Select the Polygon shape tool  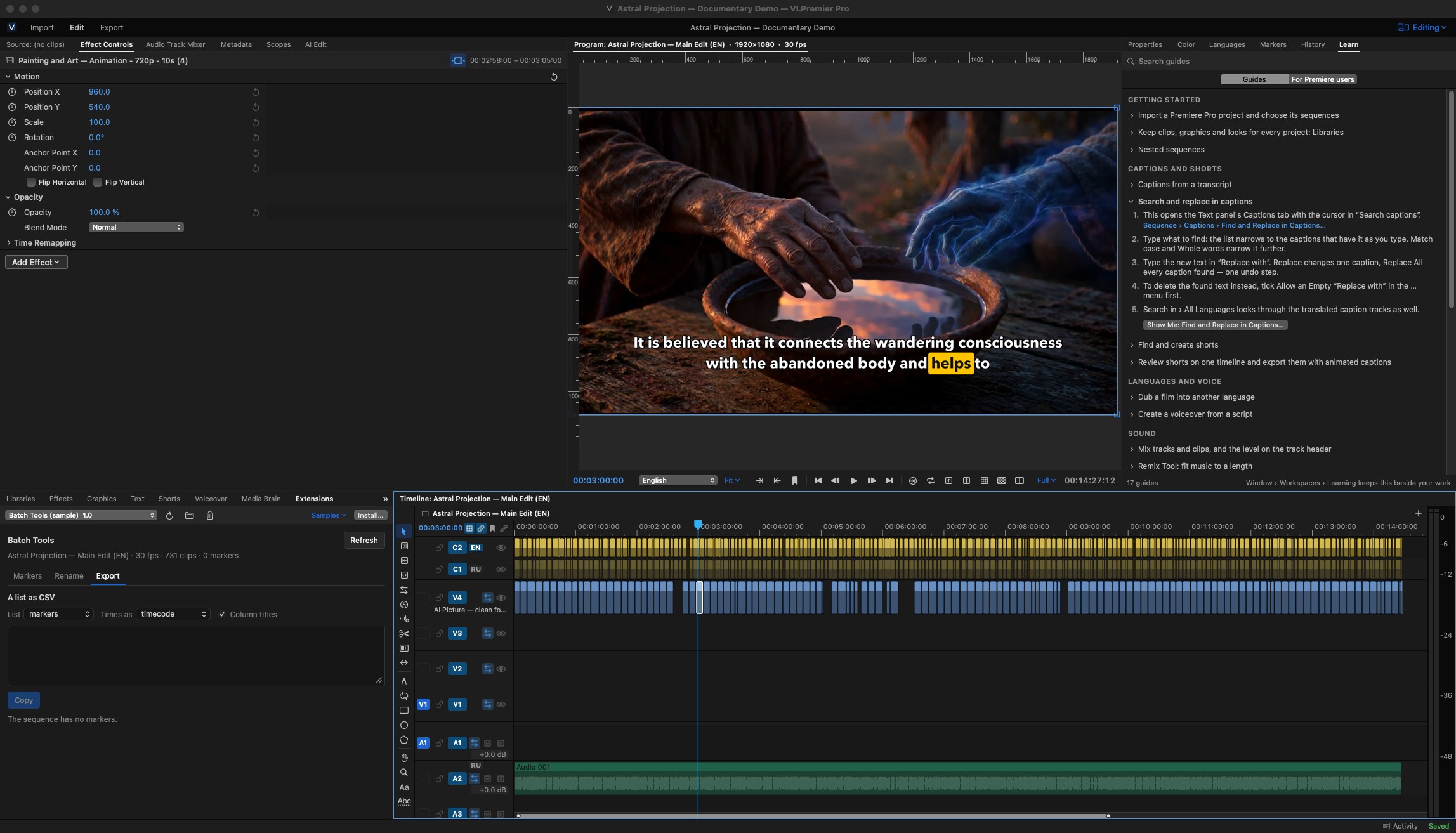pos(403,740)
